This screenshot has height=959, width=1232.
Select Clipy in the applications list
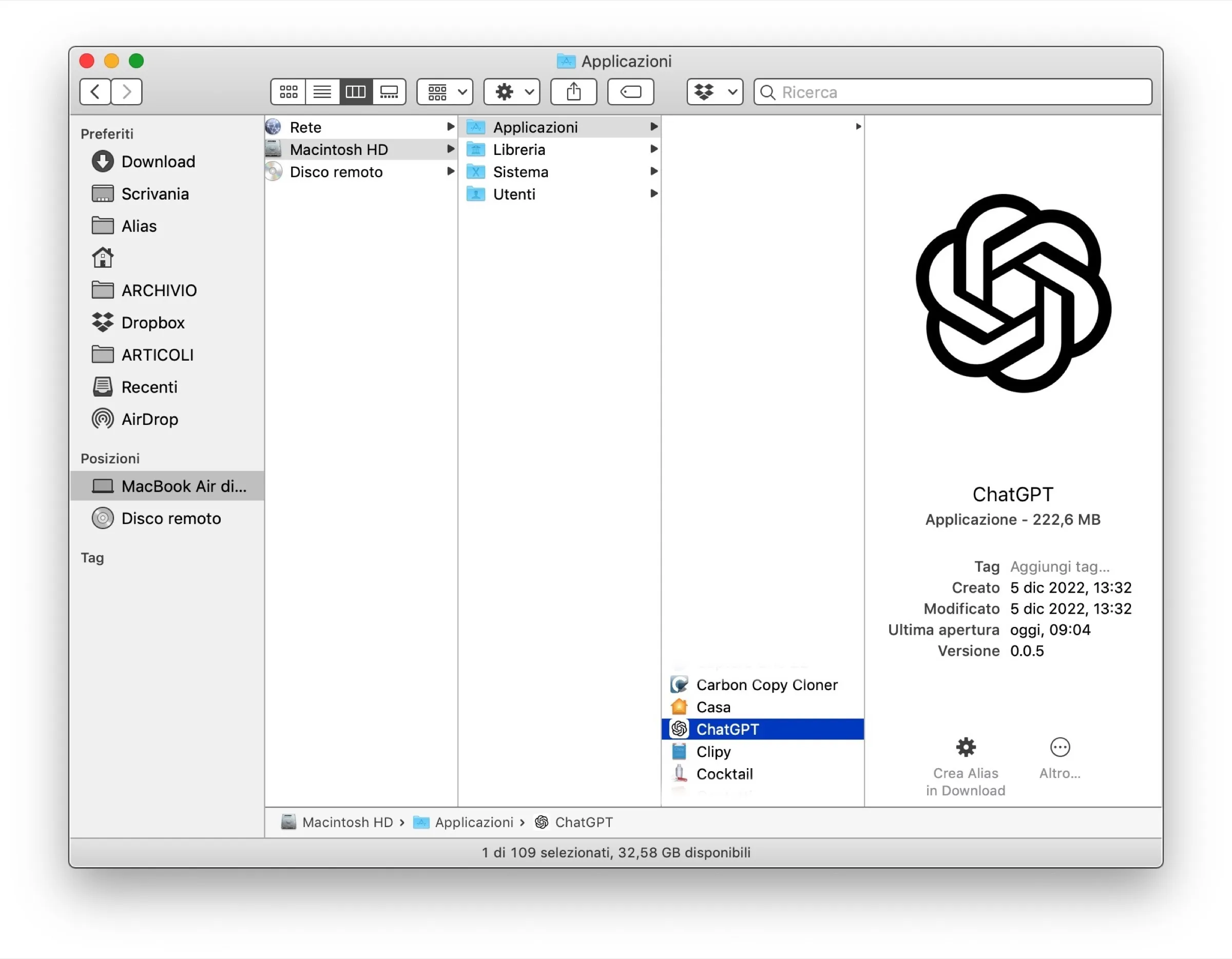point(713,752)
